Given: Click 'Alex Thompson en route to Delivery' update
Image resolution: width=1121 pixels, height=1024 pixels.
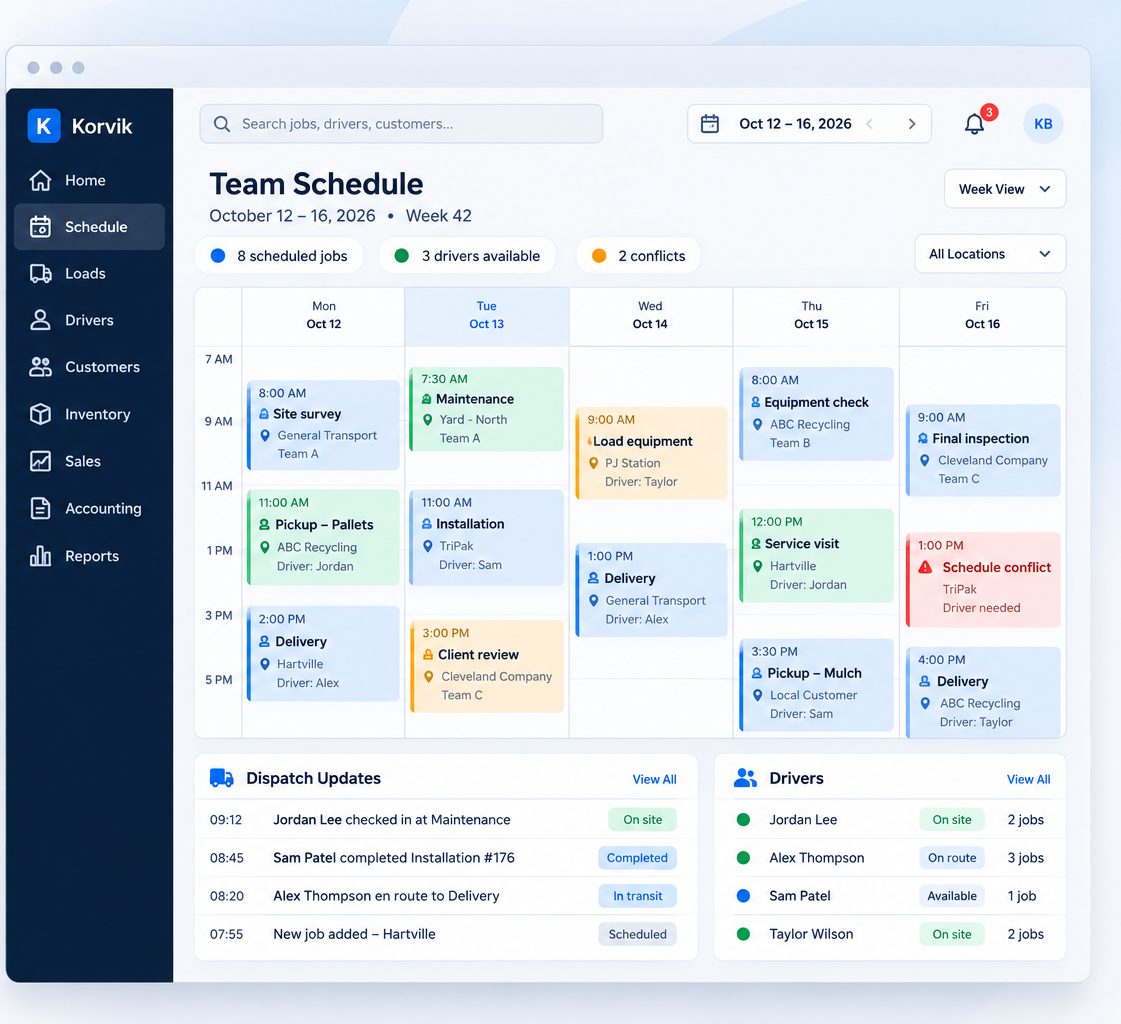Looking at the screenshot, I should pos(386,896).
